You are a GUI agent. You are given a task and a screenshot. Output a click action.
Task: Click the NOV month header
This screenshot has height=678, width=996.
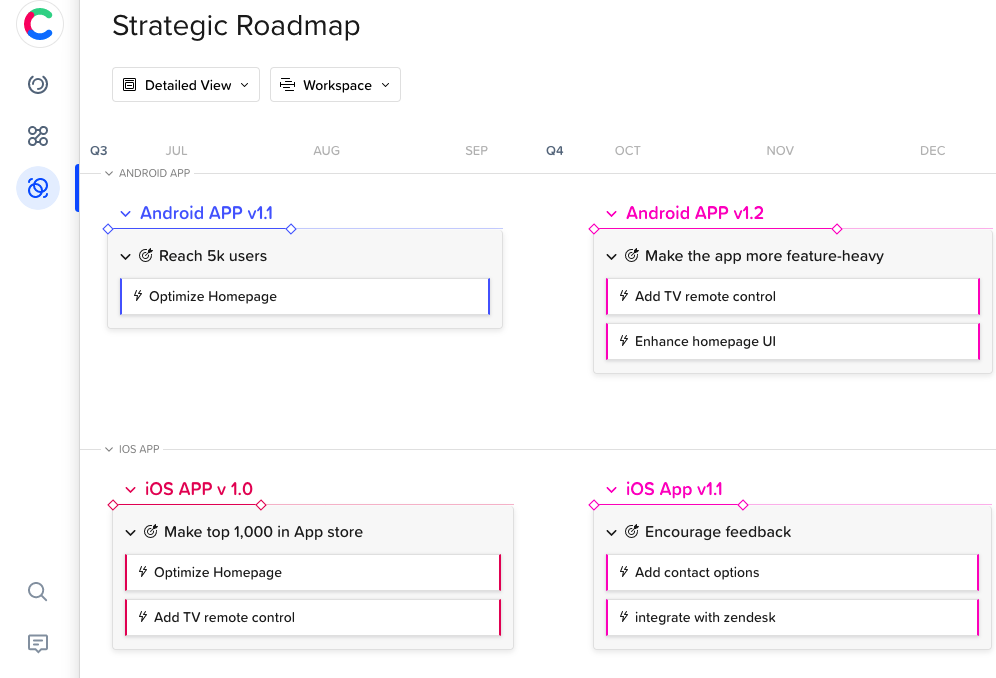point(780,151)
